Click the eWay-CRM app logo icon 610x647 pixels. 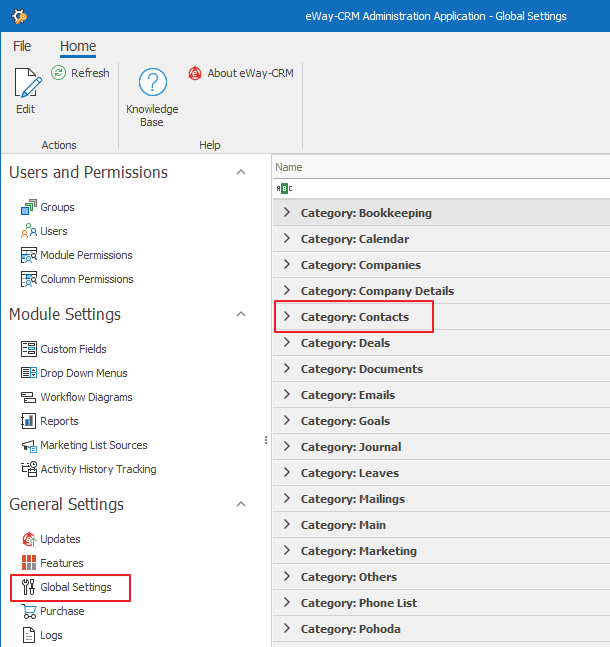coord(19,16)
